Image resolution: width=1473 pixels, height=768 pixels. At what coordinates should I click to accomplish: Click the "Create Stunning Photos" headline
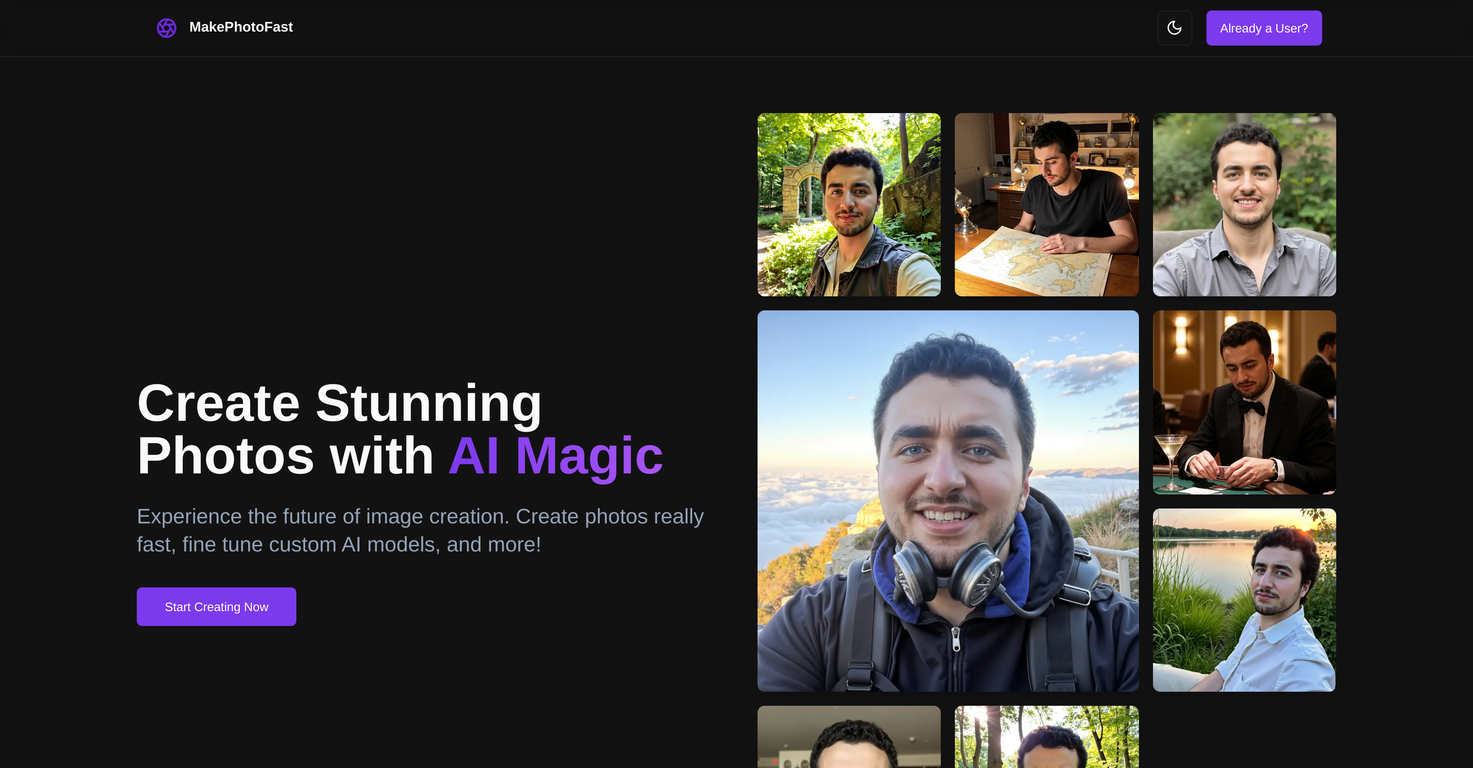pos(339,405)
